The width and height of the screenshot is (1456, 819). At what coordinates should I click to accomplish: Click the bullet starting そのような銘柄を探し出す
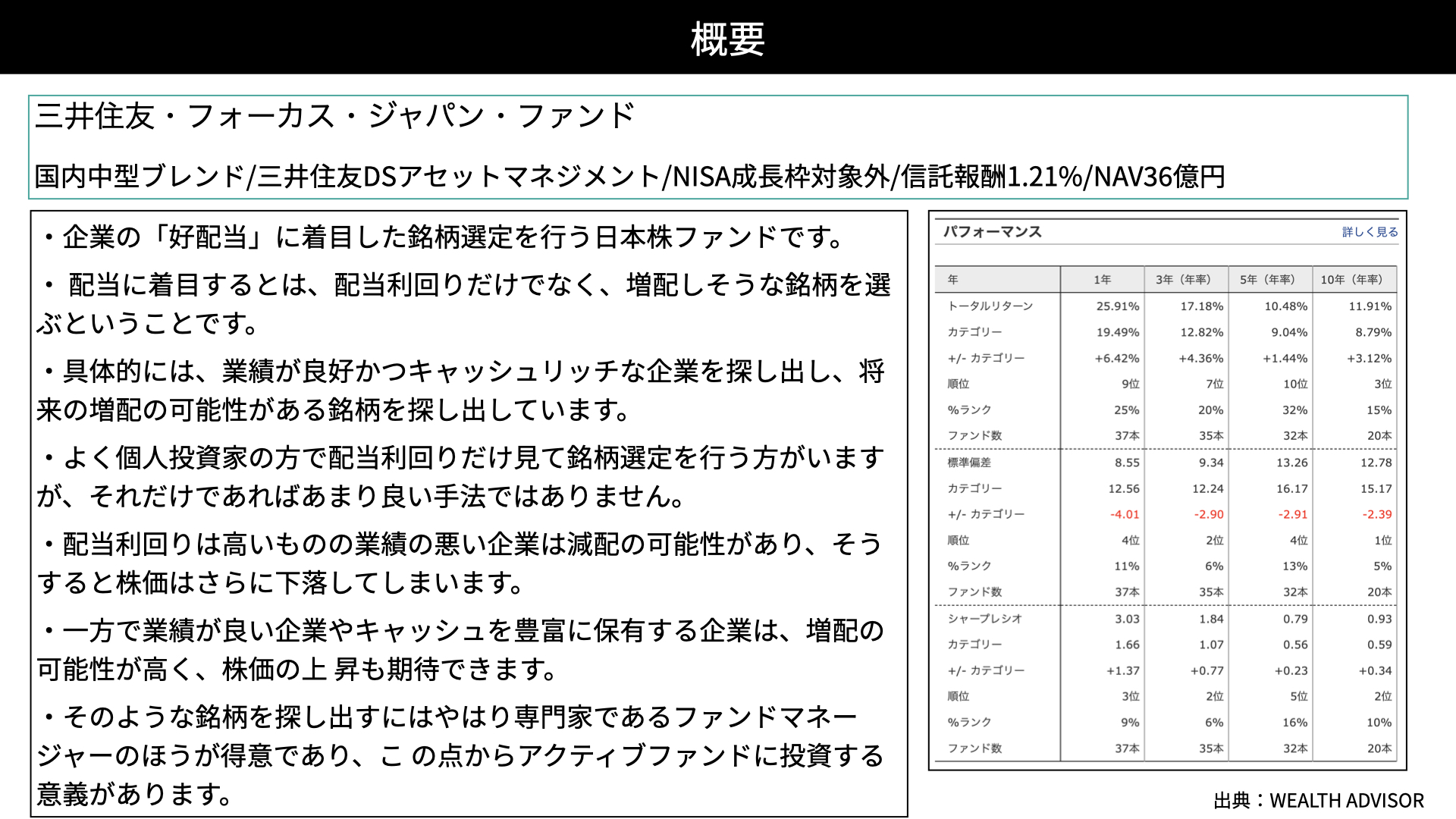click(x=461, y=755)
